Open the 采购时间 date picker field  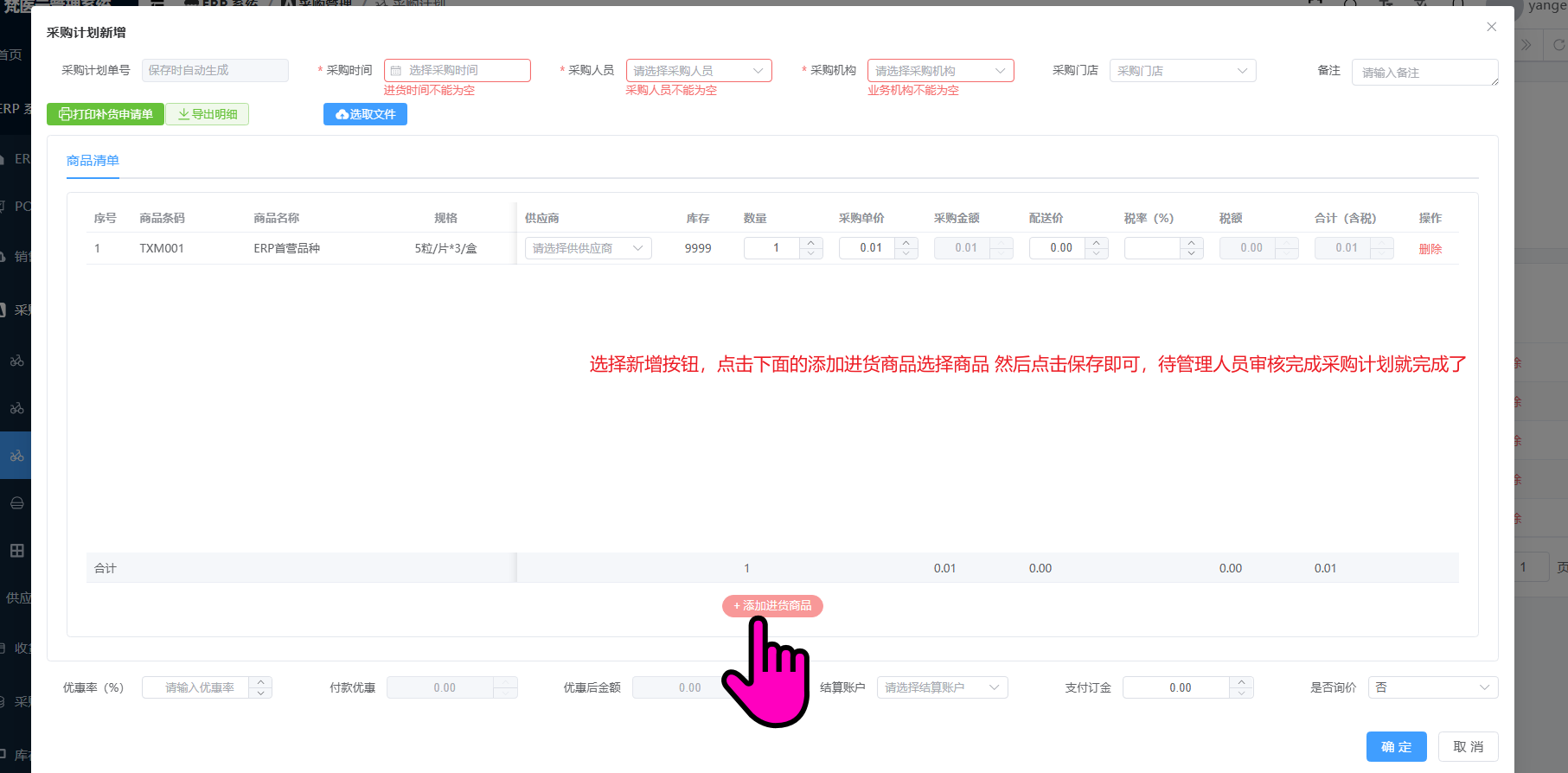pos(457,70)
